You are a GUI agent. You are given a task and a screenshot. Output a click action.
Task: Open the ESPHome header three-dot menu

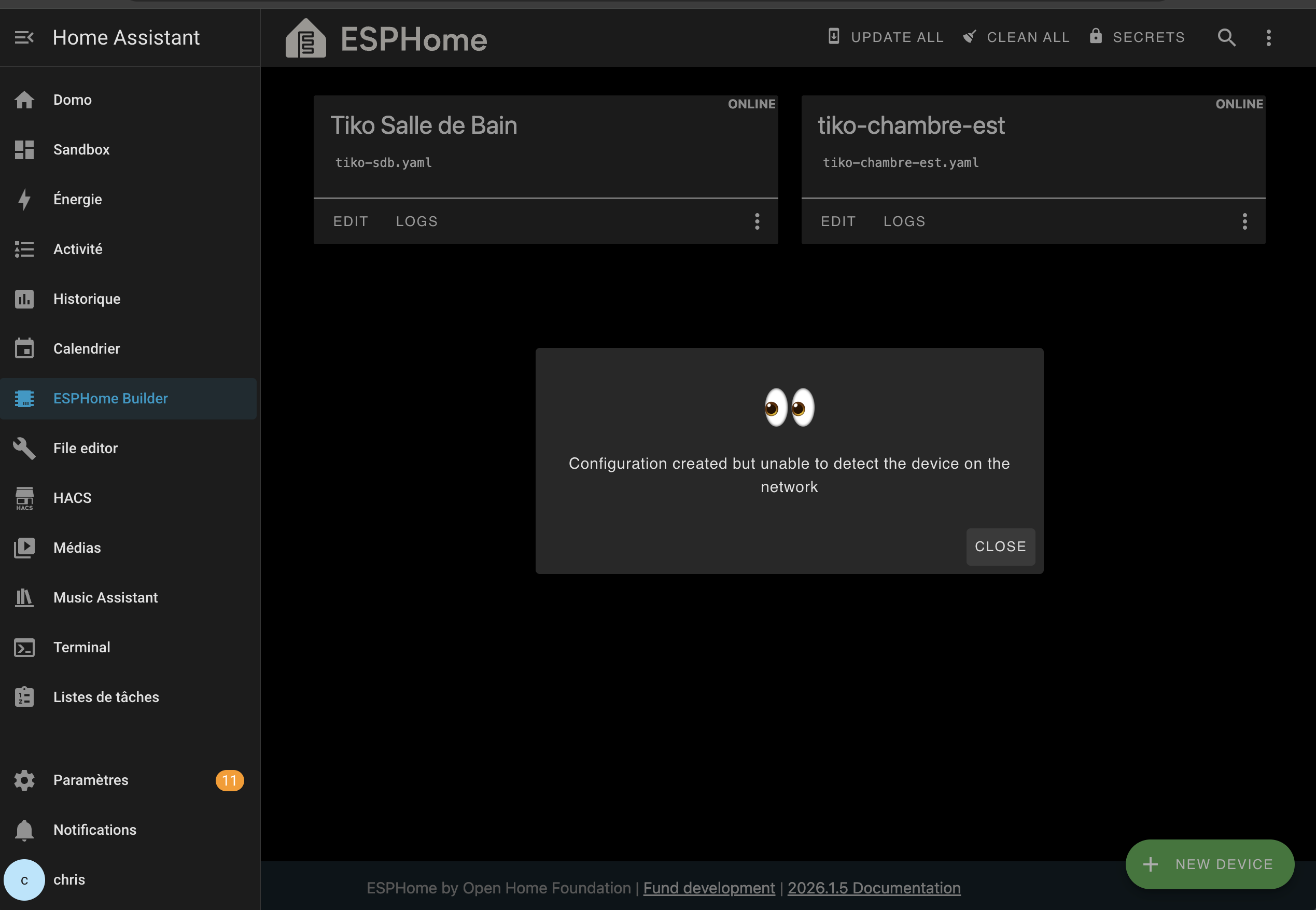(x=1268, y=38)
